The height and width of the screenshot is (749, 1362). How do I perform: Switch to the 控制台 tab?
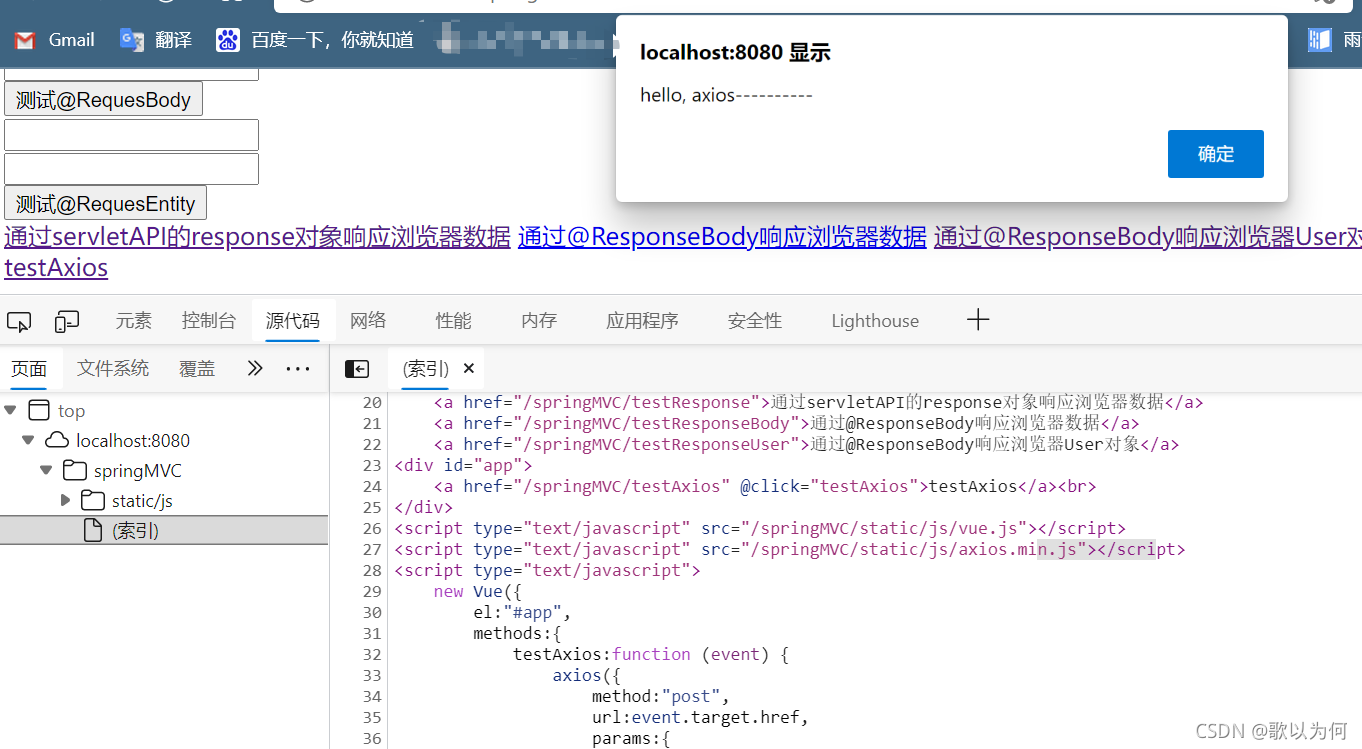(208, 320)
